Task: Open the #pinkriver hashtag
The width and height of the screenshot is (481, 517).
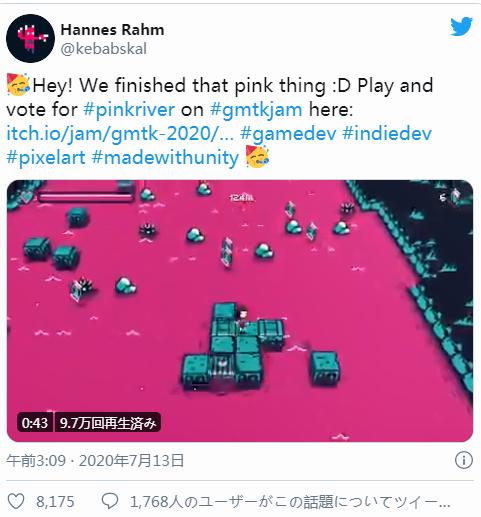Action: (x=129, y=109)
